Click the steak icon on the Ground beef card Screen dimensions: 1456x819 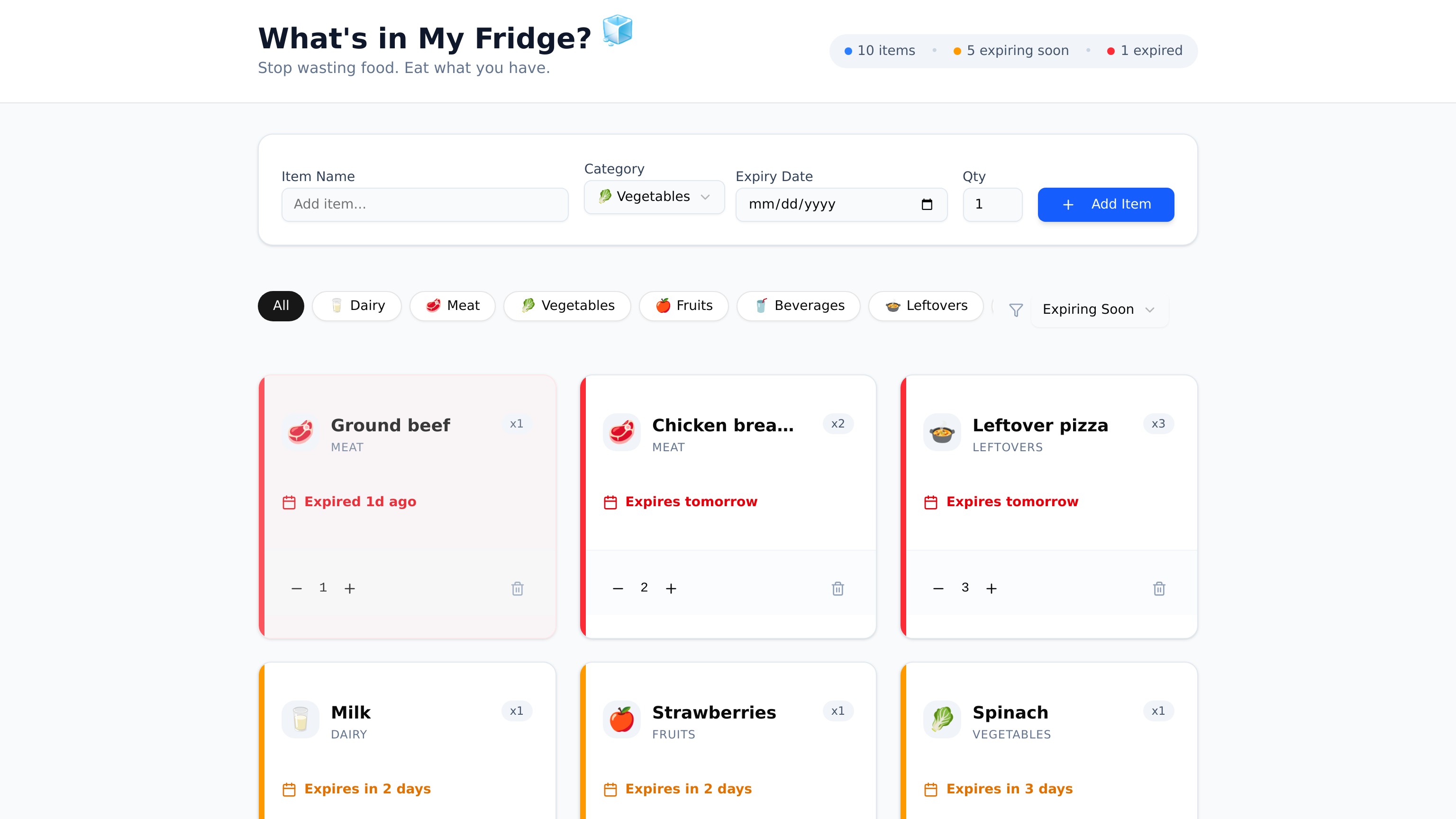[300, 432]
